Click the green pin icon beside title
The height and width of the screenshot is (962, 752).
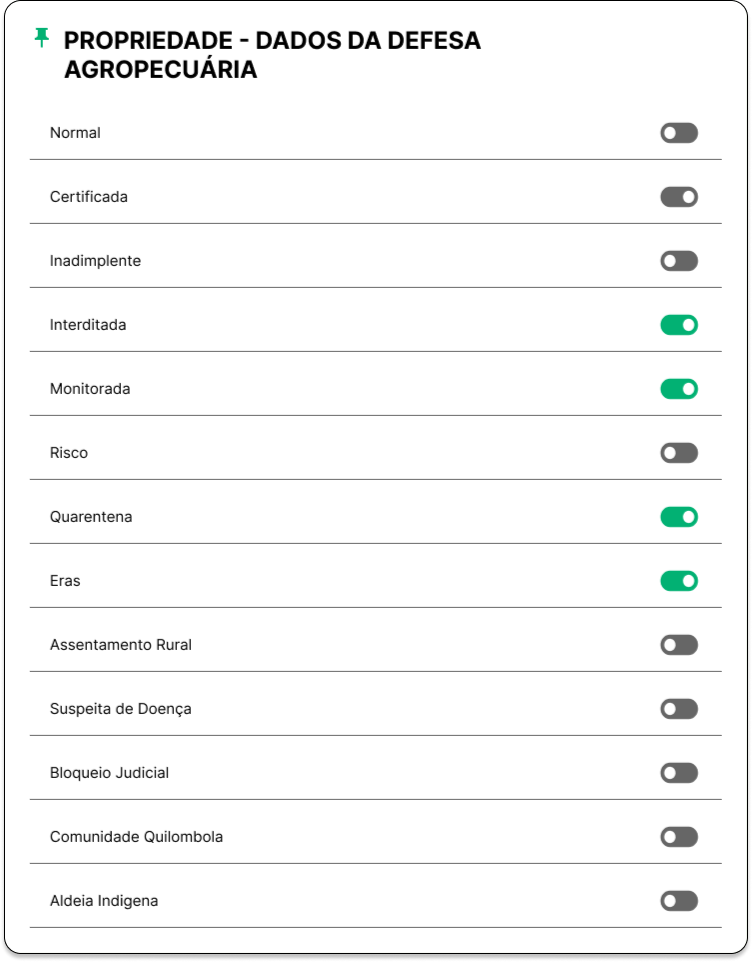coord(41,38)
